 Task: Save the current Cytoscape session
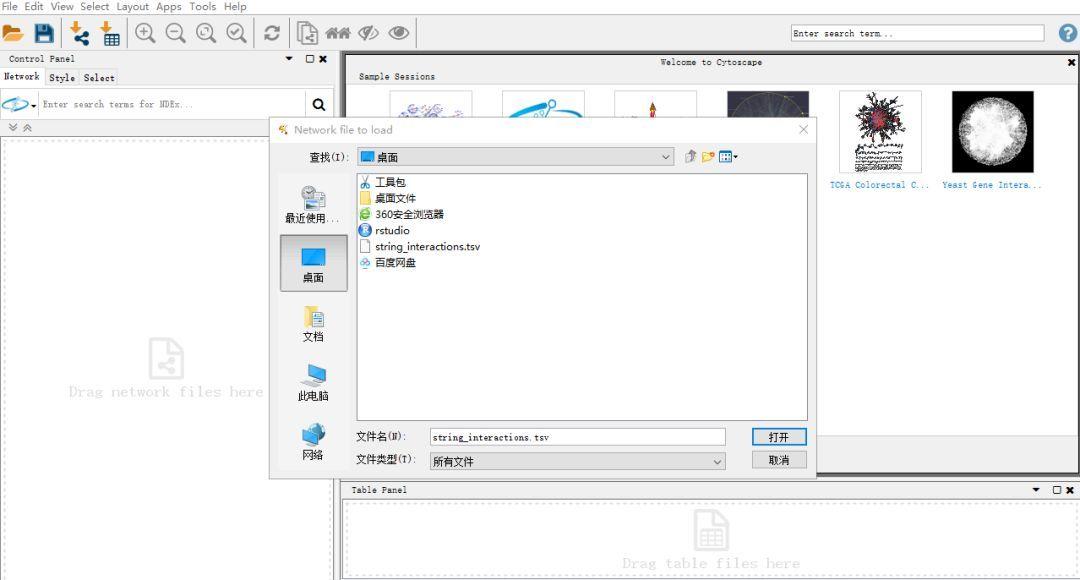[x=44, y=33]
